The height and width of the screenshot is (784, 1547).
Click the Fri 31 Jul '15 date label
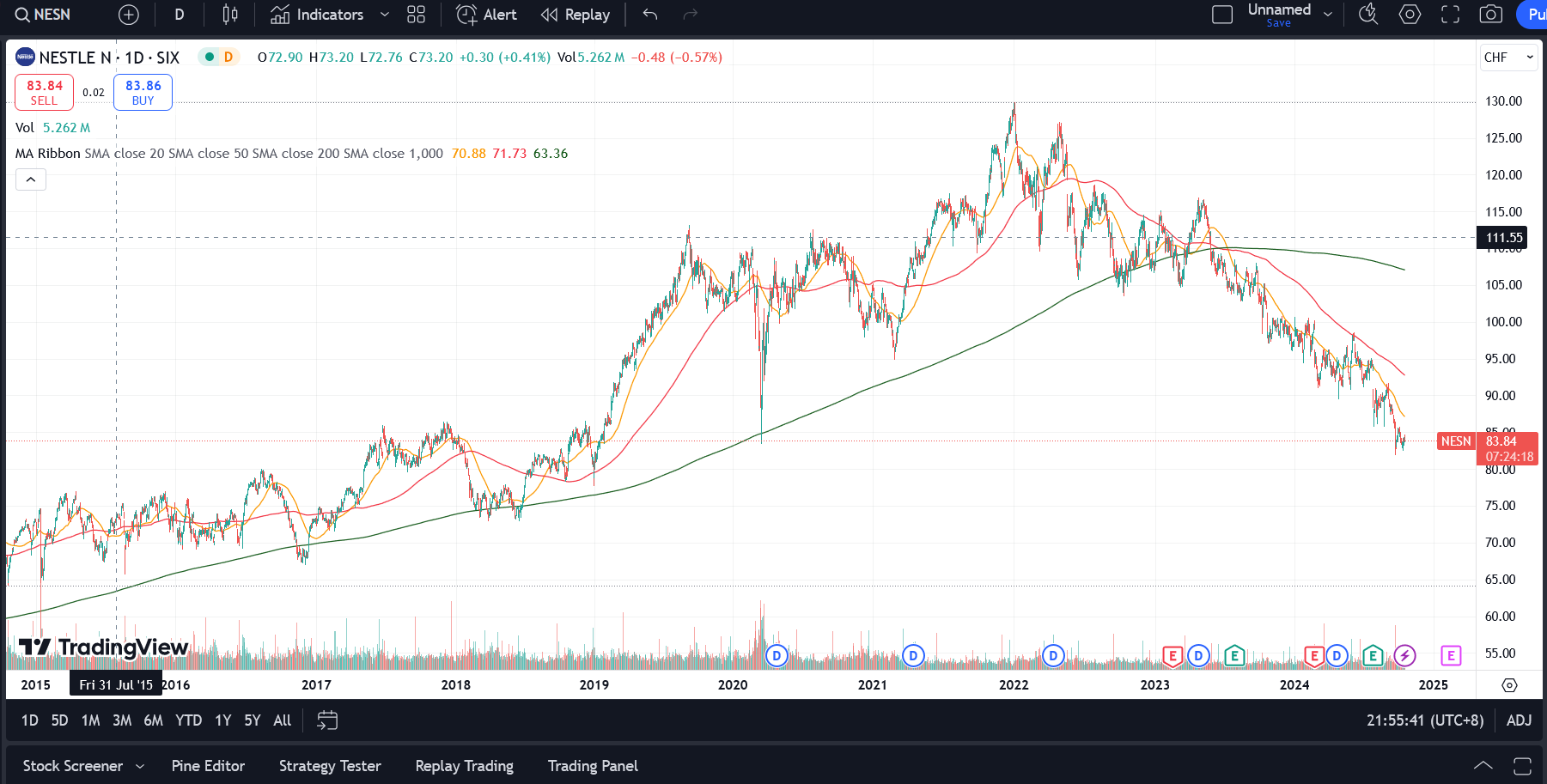(116, 684)
